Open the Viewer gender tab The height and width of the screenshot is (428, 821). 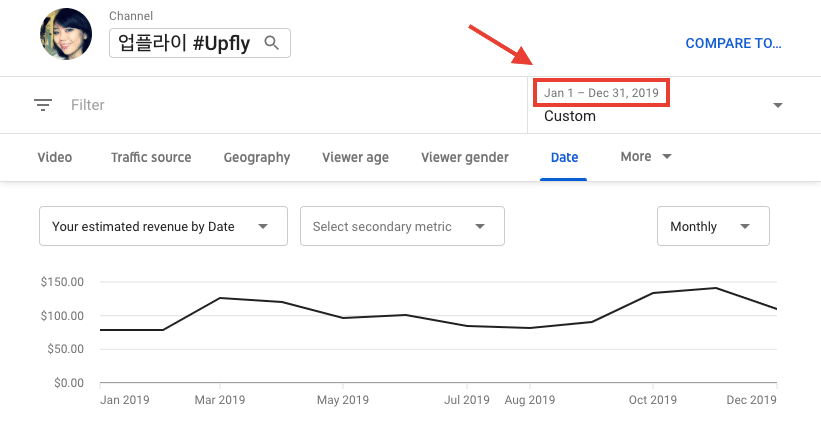[465, 157]
